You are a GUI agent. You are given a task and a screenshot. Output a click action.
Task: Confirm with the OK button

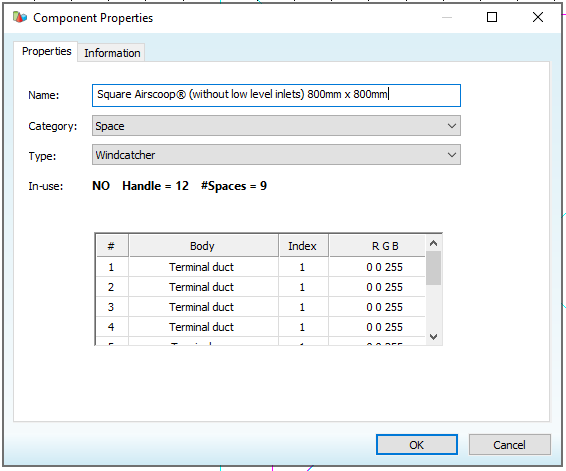coord(417,445)
